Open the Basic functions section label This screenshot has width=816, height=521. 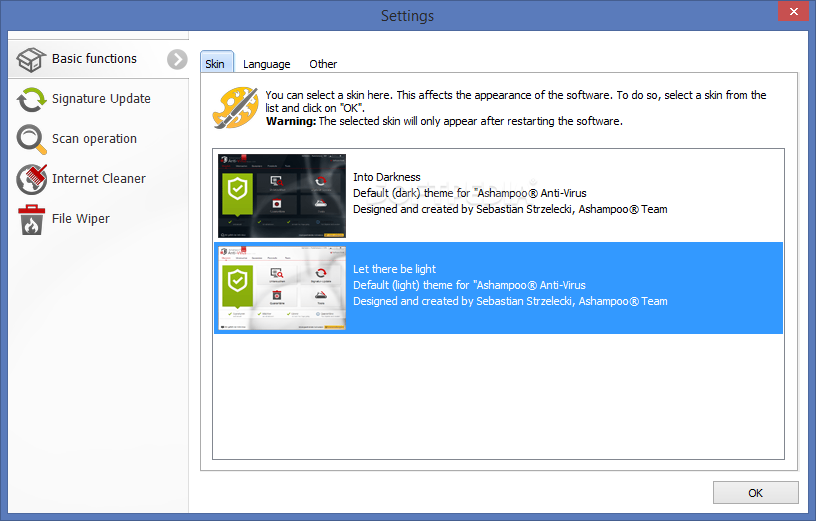pos(94,59)
